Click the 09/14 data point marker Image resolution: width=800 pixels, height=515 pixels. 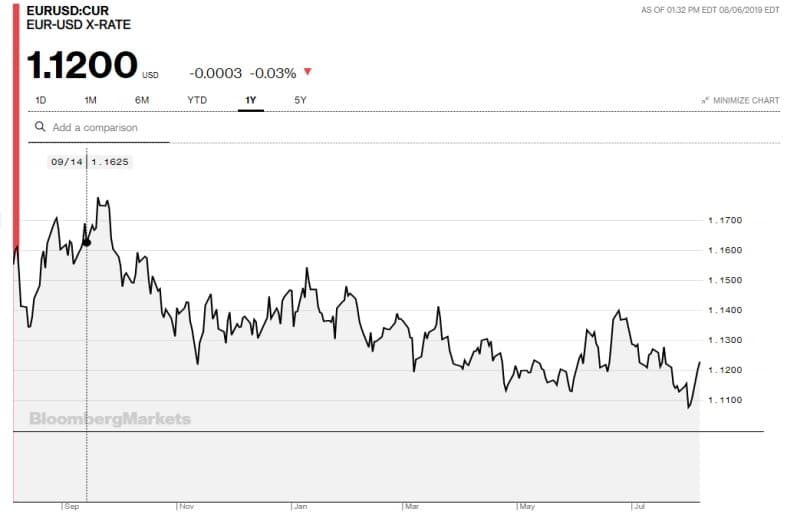87,242
